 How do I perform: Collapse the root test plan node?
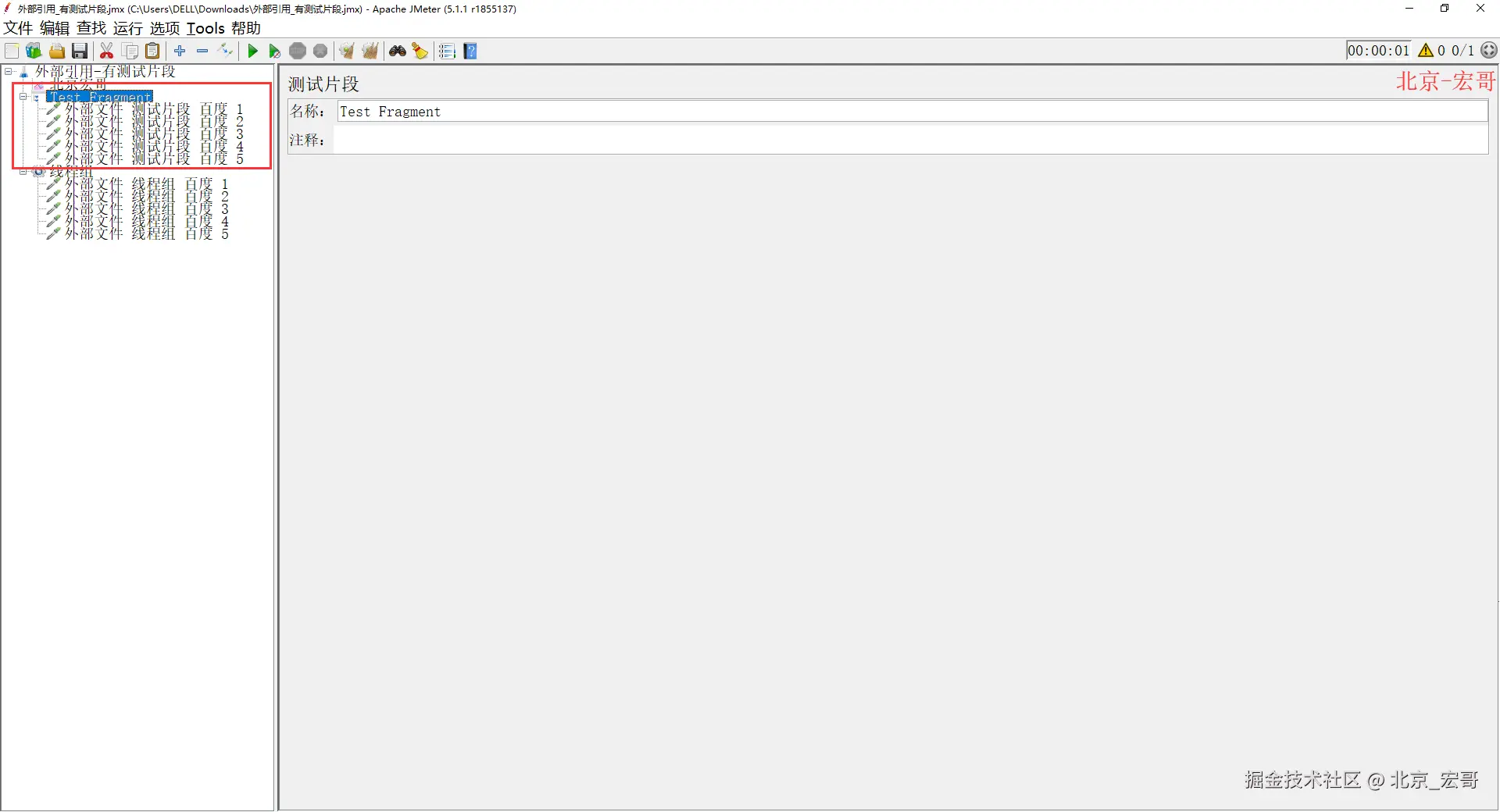pyautogui.click(x=9, y=72)
